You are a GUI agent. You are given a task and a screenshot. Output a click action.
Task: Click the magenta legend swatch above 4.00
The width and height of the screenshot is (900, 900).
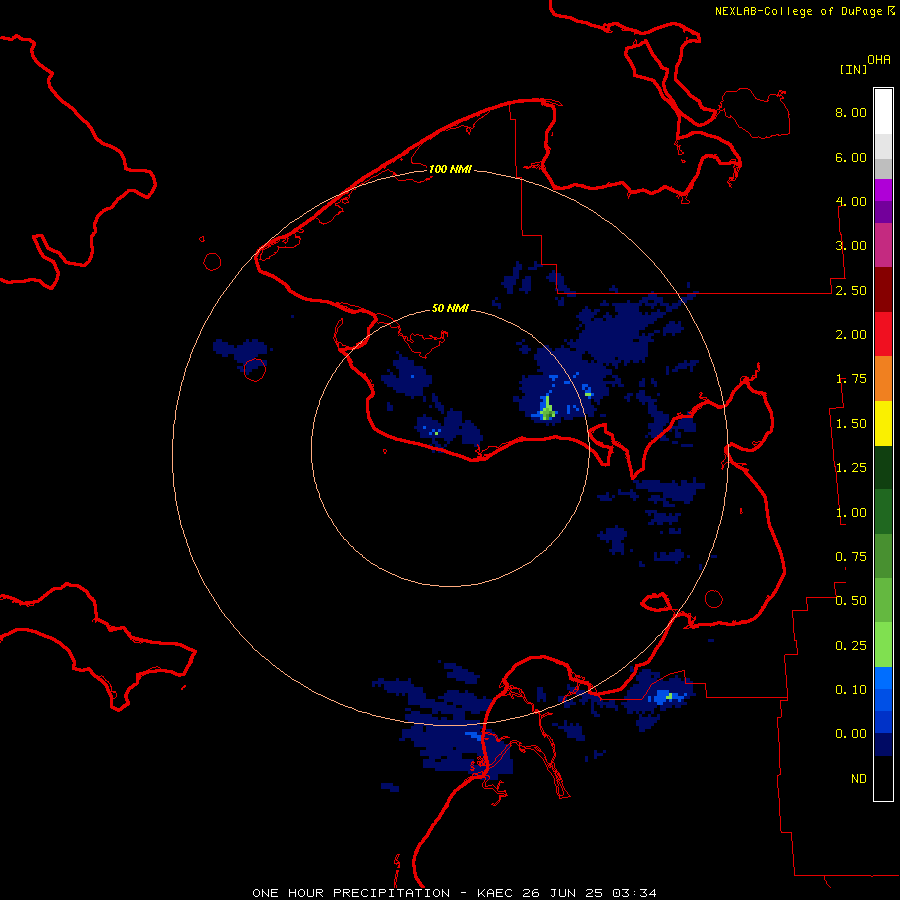[883, 190]
